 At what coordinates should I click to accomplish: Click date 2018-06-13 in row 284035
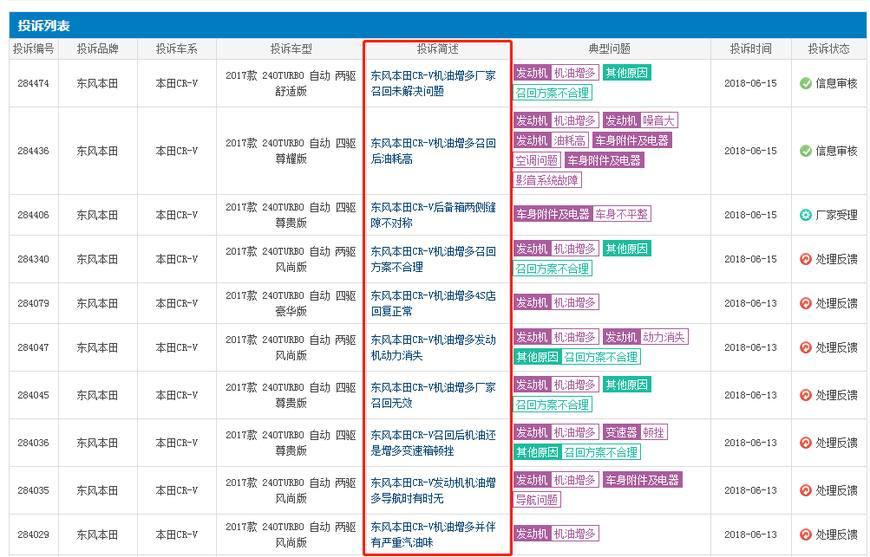751,490
